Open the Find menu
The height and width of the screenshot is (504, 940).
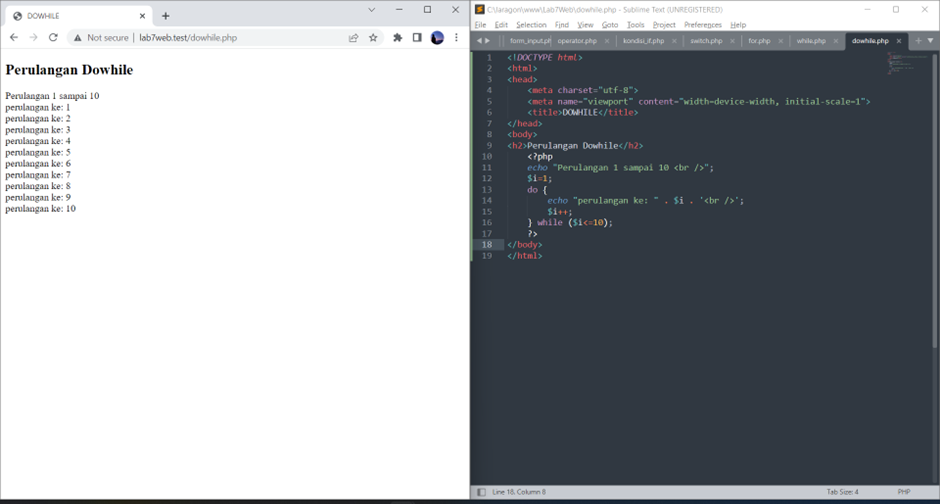coord(562,25)
